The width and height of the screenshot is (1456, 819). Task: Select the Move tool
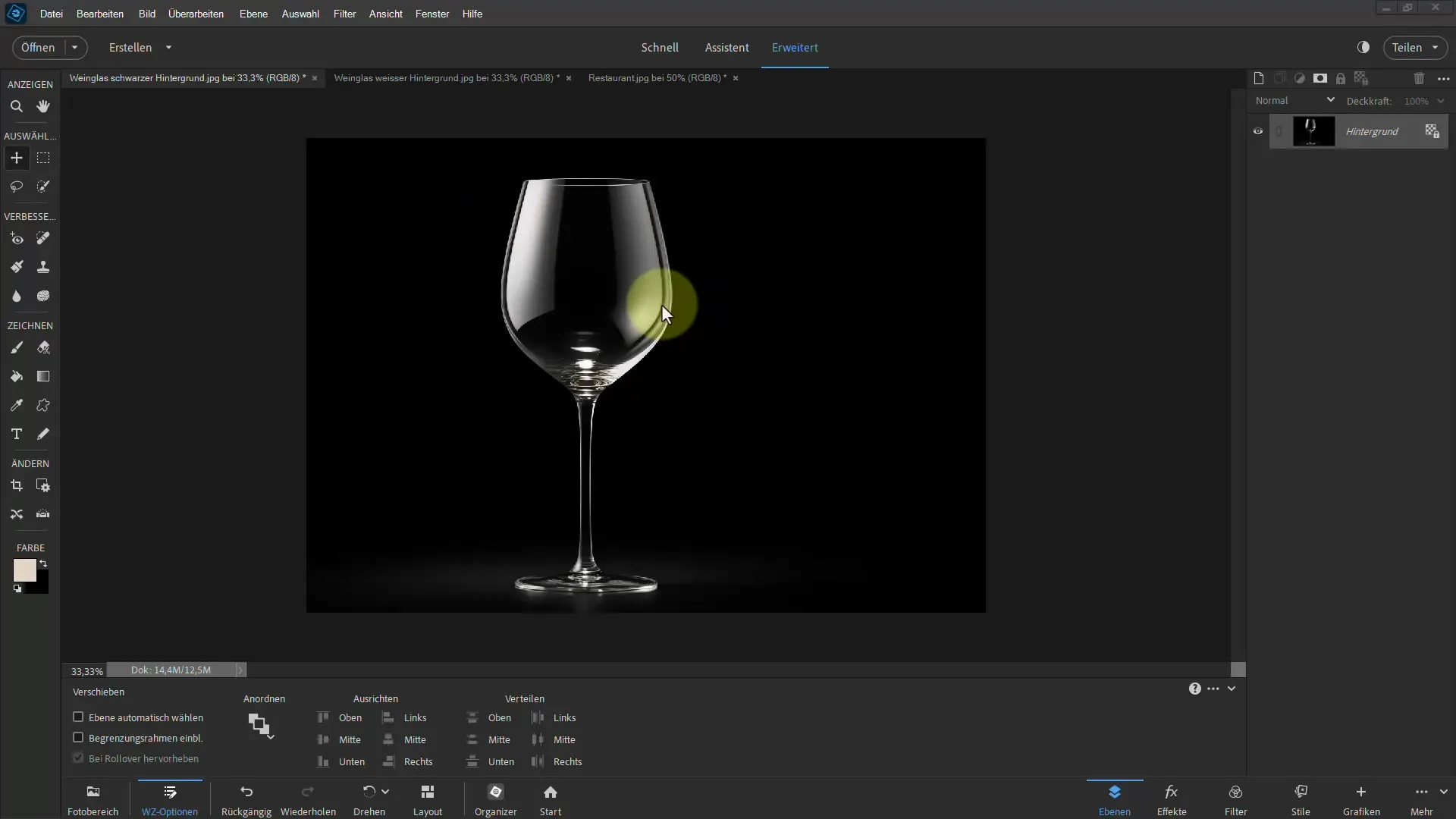17,158
